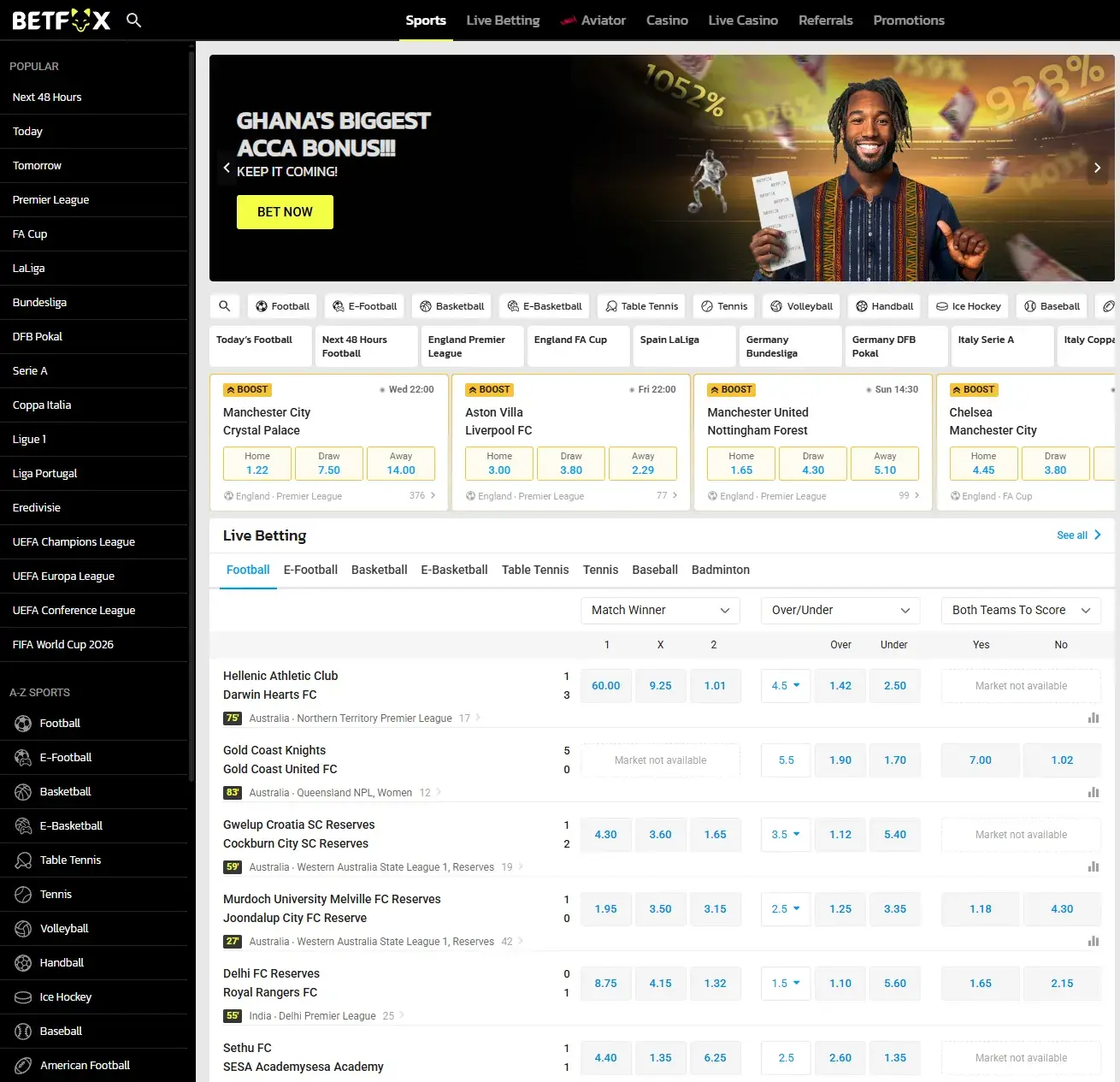Open the Betfox logo home link
Viewport: 1120px width, 1082px height.
click(61, 20)
